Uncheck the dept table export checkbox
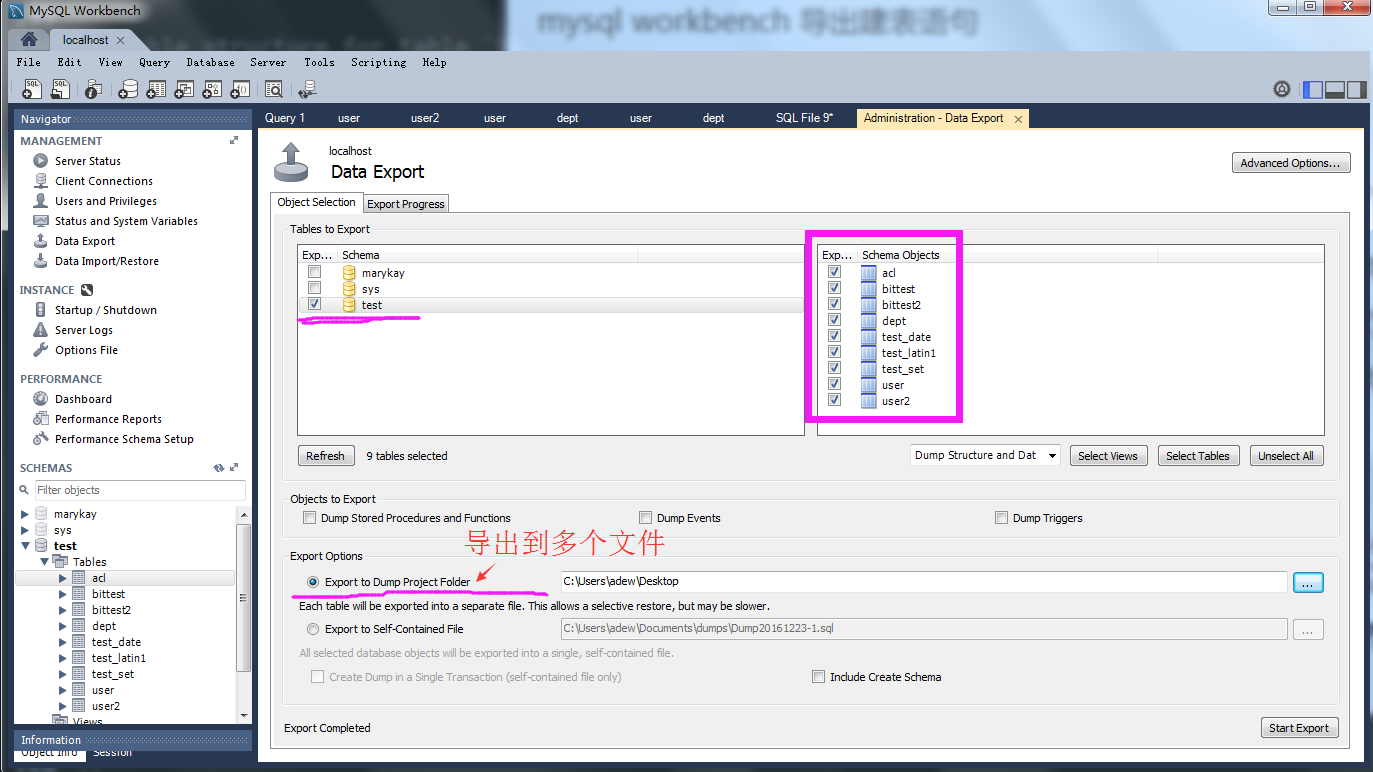 pyautogui.click(x=834, y=320)
